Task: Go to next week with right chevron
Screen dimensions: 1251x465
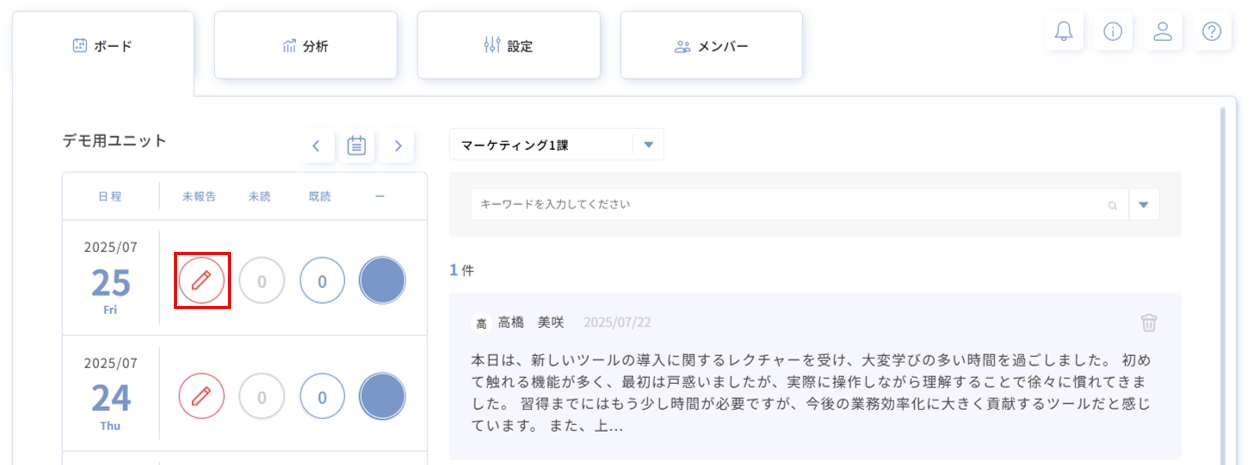Action: [x=397, y=146]
